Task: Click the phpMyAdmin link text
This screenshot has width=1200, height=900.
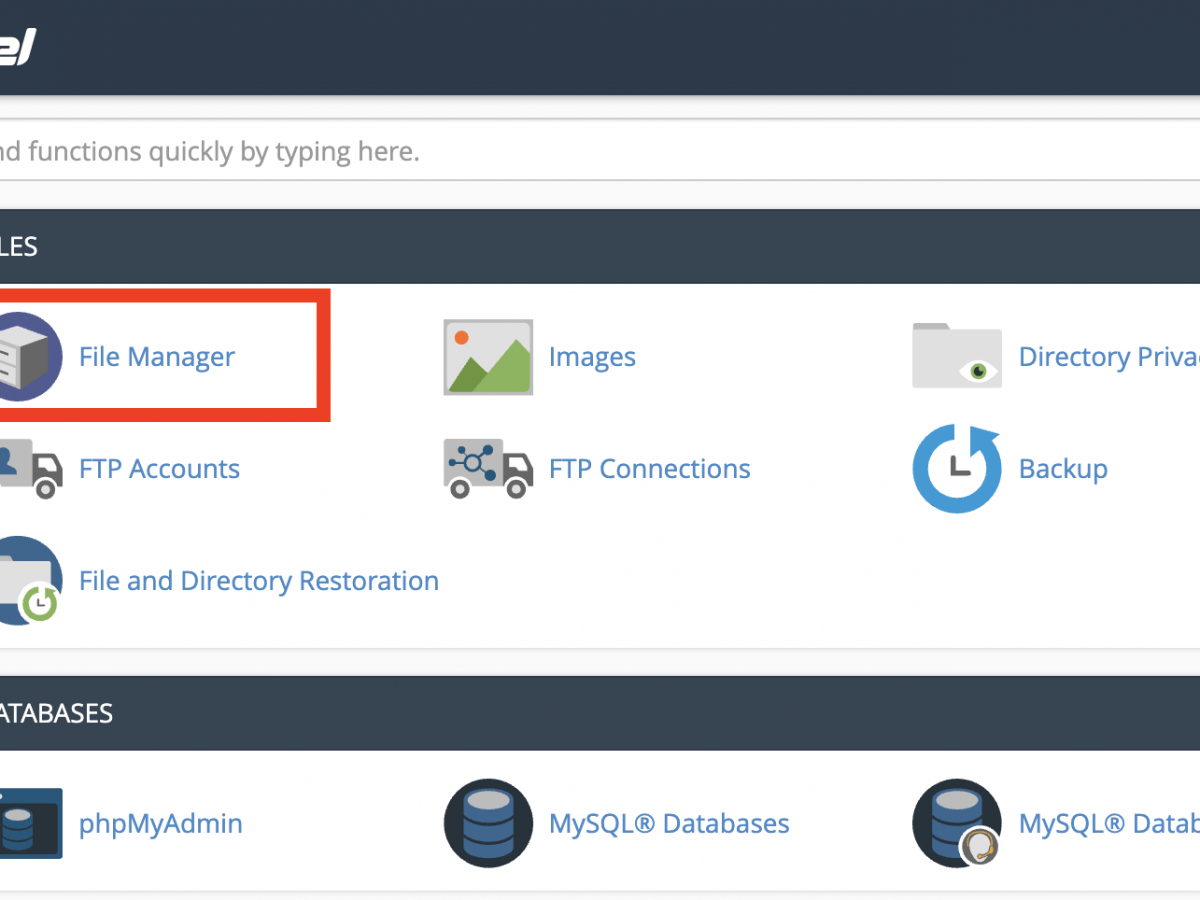Action: (x=161, y=824)
